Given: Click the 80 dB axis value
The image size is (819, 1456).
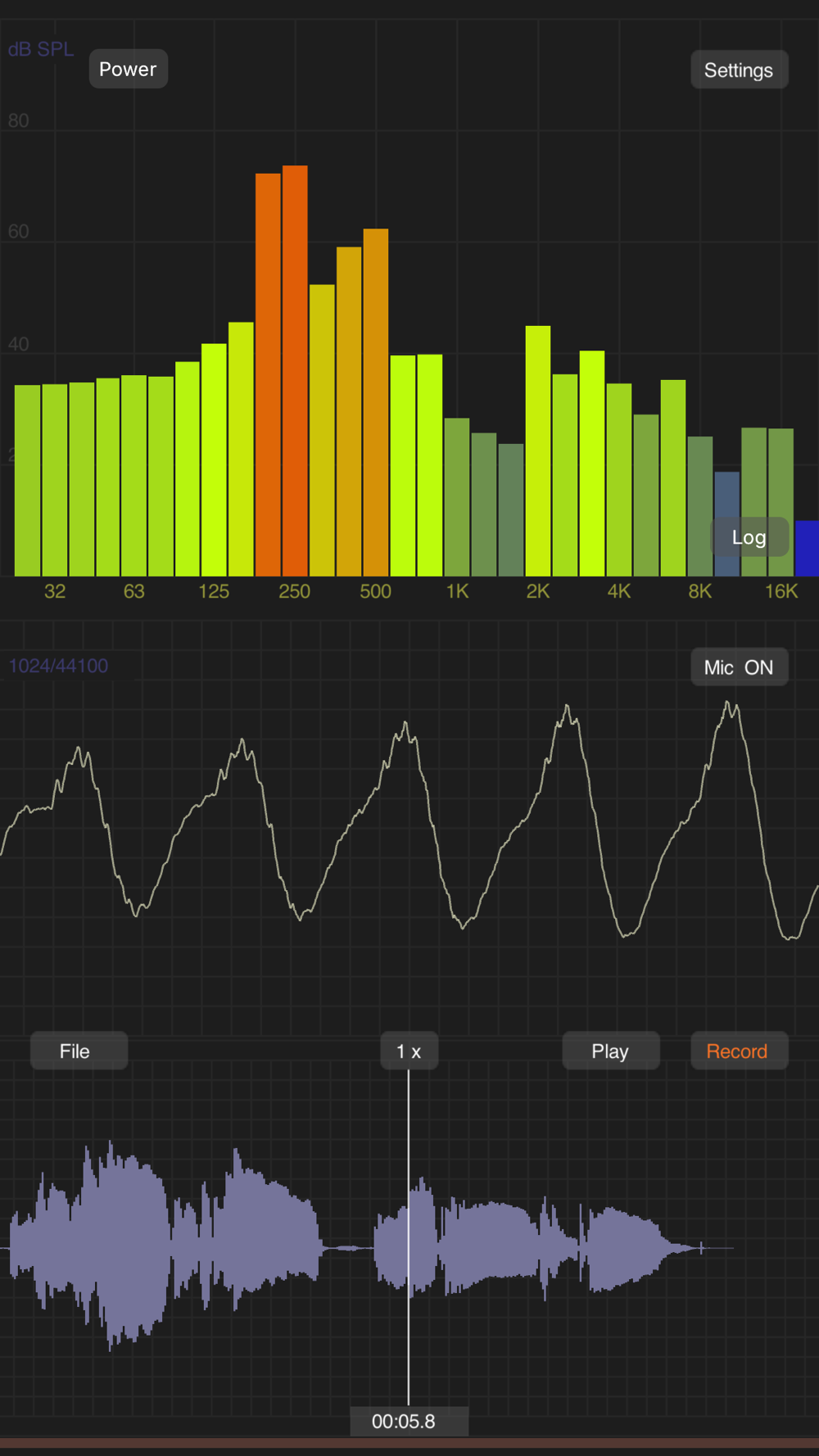Looking at the screenshot, I should pos(18,121).
